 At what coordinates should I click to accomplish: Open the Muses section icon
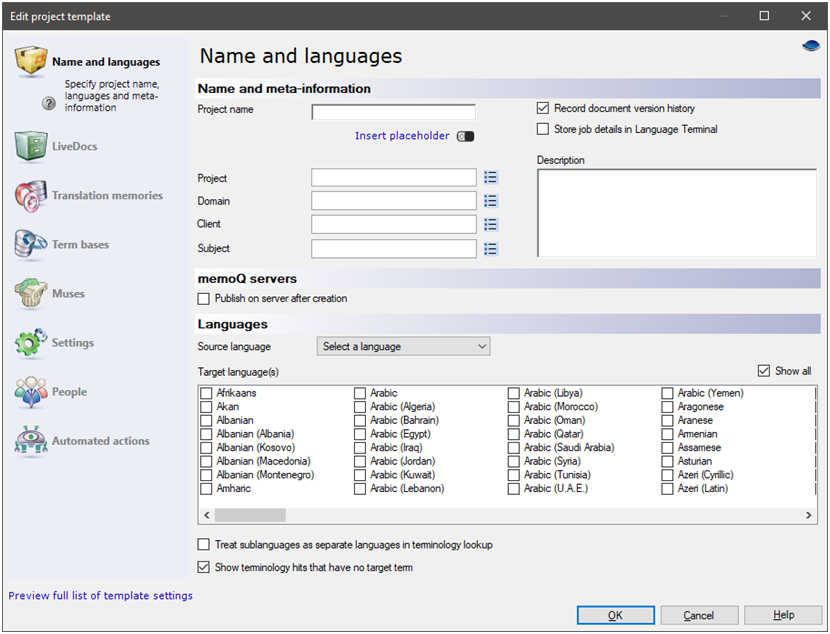click(31, 293)
